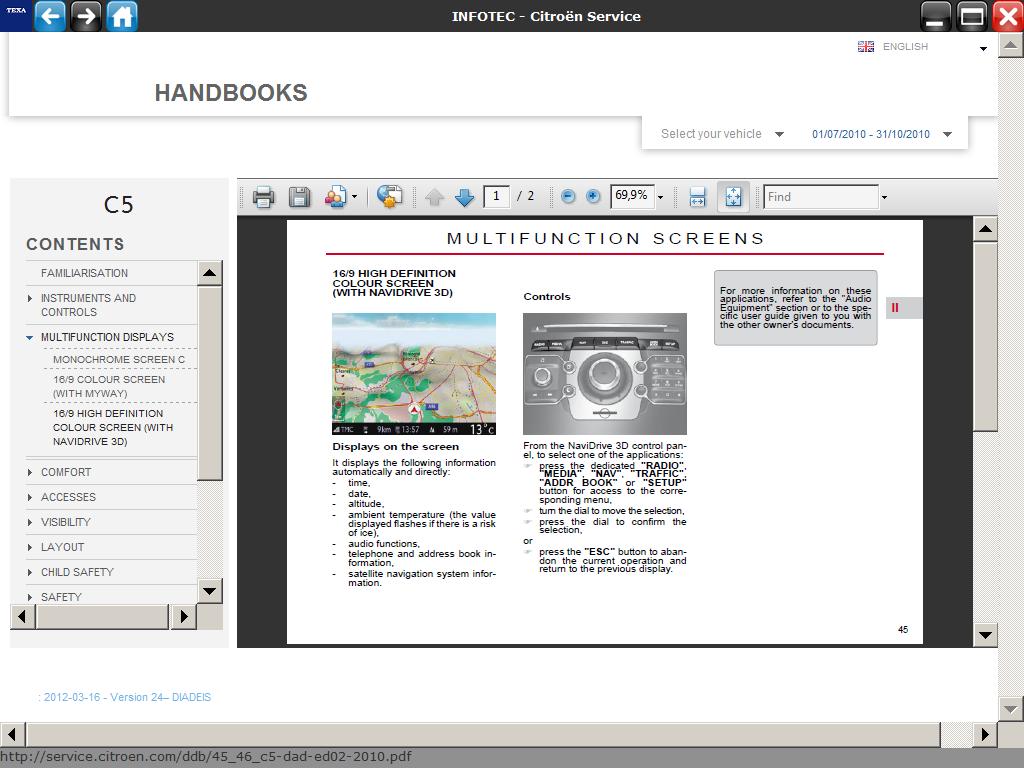Close the INFOTEC window
This screenshot has height=768, width=1024.
click(1008, 16)
